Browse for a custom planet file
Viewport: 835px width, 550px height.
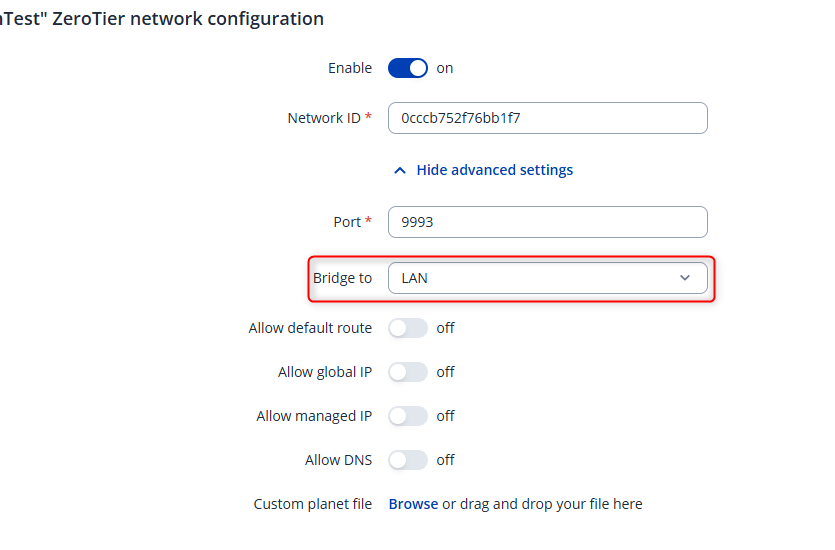point(413,504)
